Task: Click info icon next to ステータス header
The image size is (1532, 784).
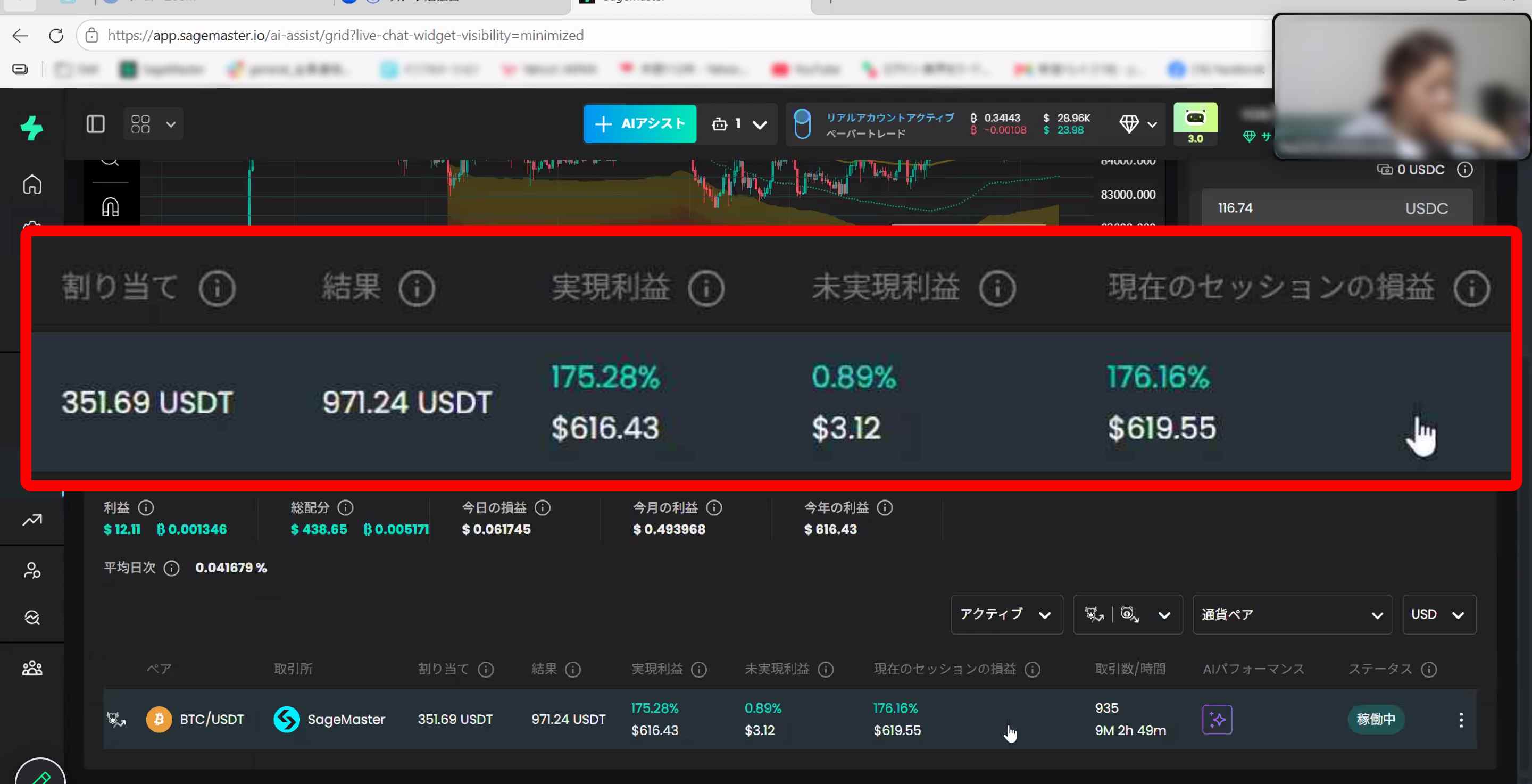Action: point(1429,669)
